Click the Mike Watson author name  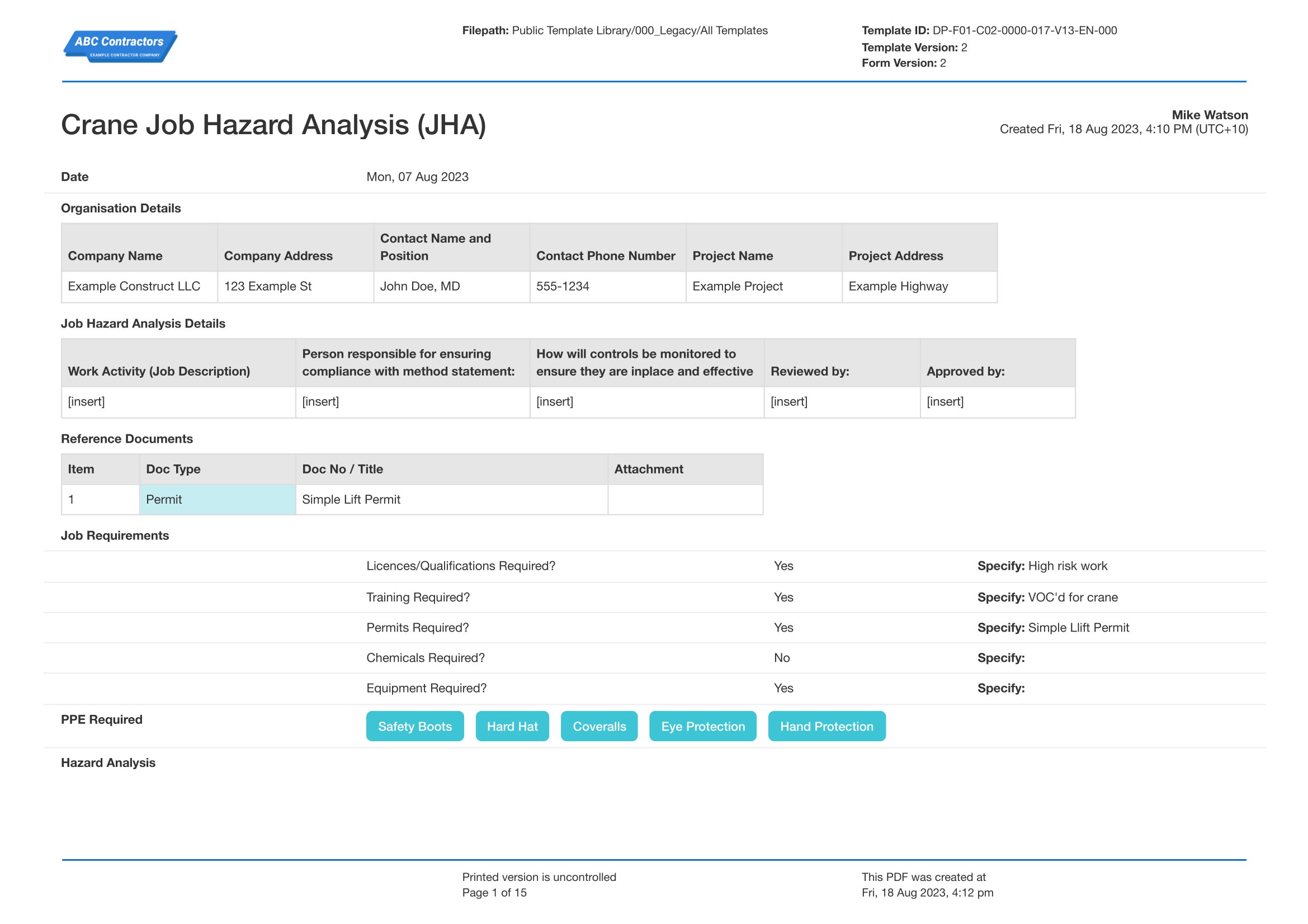tap(1210, 115)
